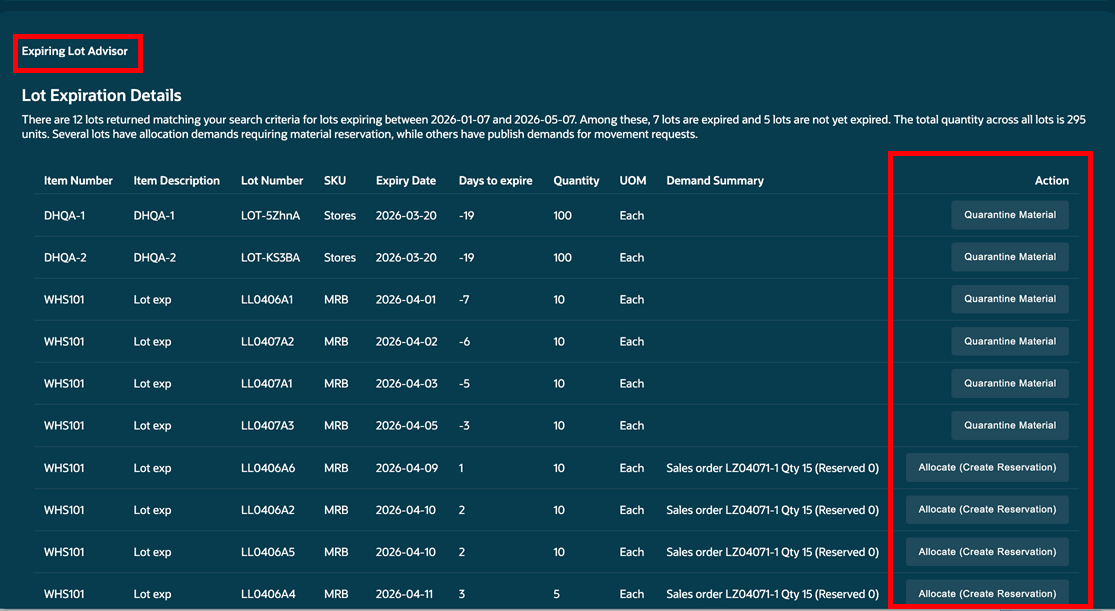Click the Item Number column header
Viewport: 1115px width, 611px height.
[78, 181]
